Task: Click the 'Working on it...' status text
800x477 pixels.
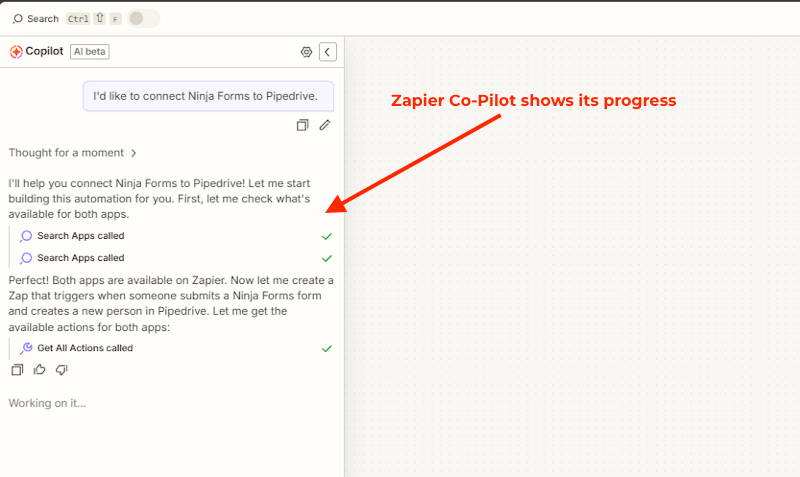Action: 47,403
